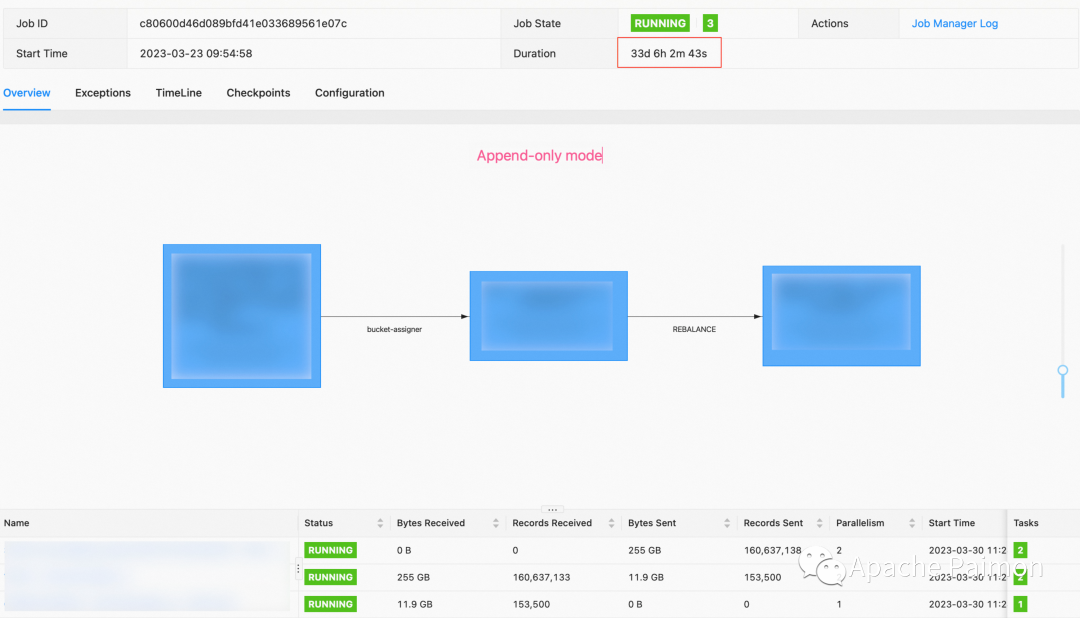The height and width of the screenshot is (618, 1080).
Task: Switch to the Exceptions tab
Action: (x=103, y=93)
